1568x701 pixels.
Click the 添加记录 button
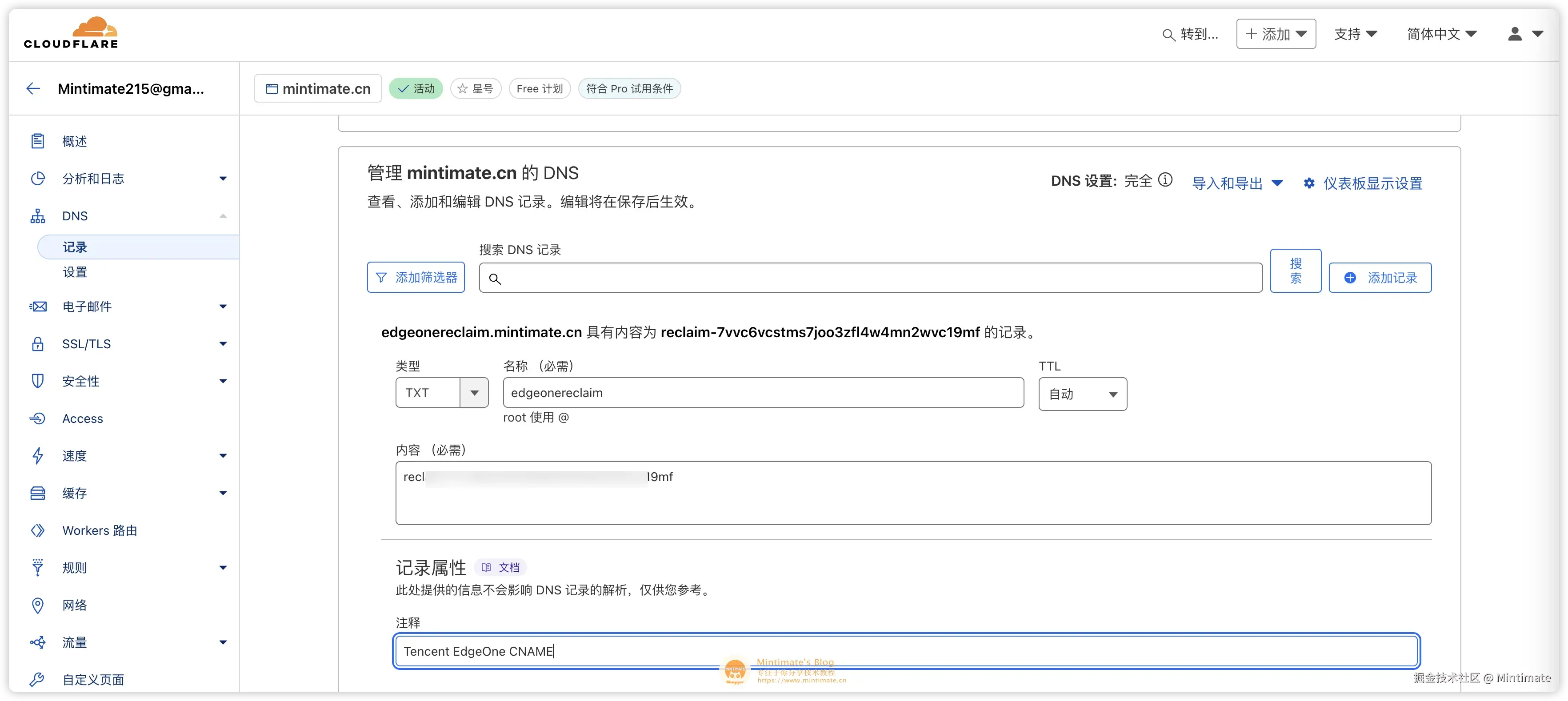(1380, 278)
